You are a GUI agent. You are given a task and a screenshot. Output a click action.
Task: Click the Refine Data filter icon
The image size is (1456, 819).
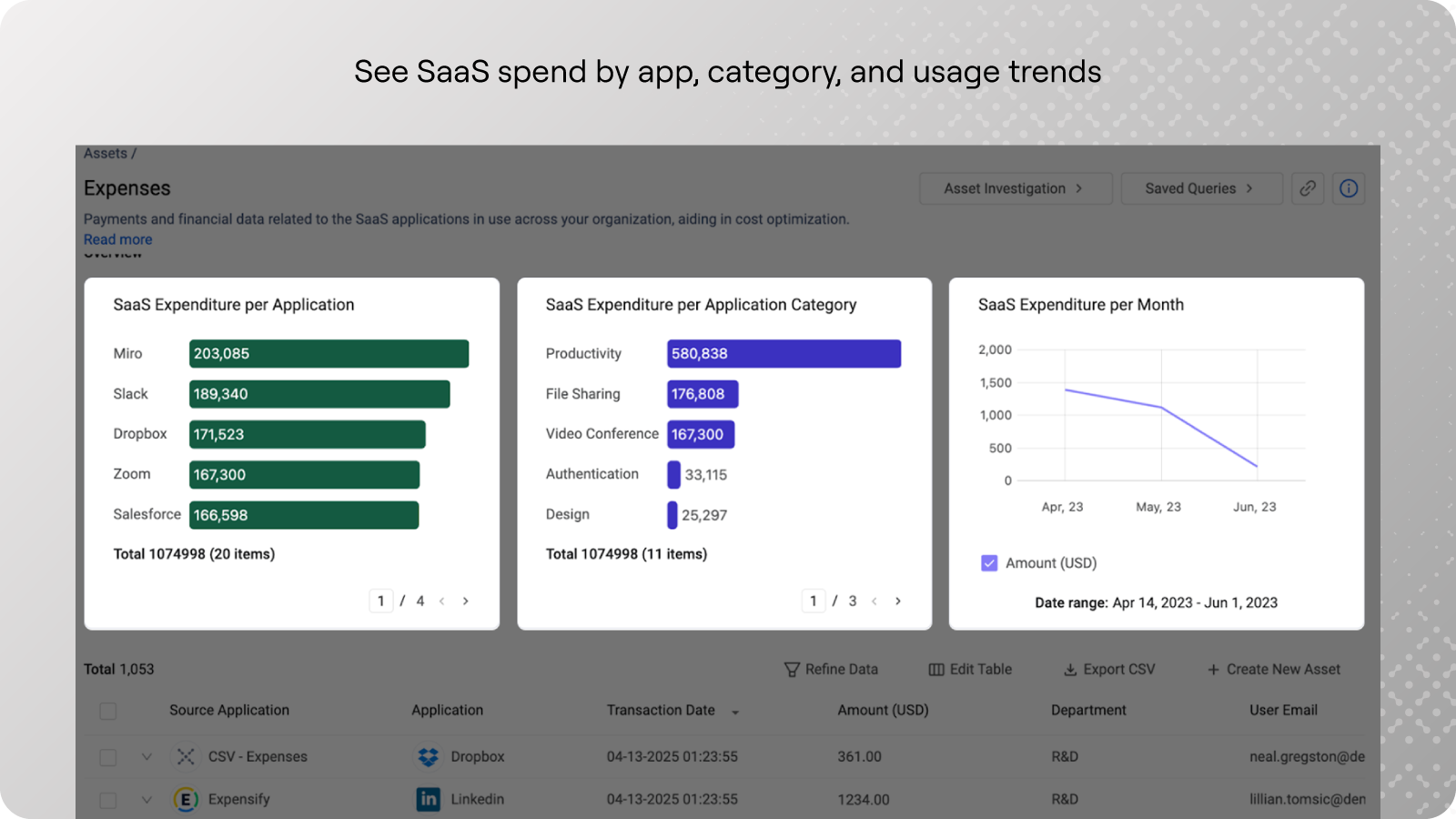pos(792,670)
